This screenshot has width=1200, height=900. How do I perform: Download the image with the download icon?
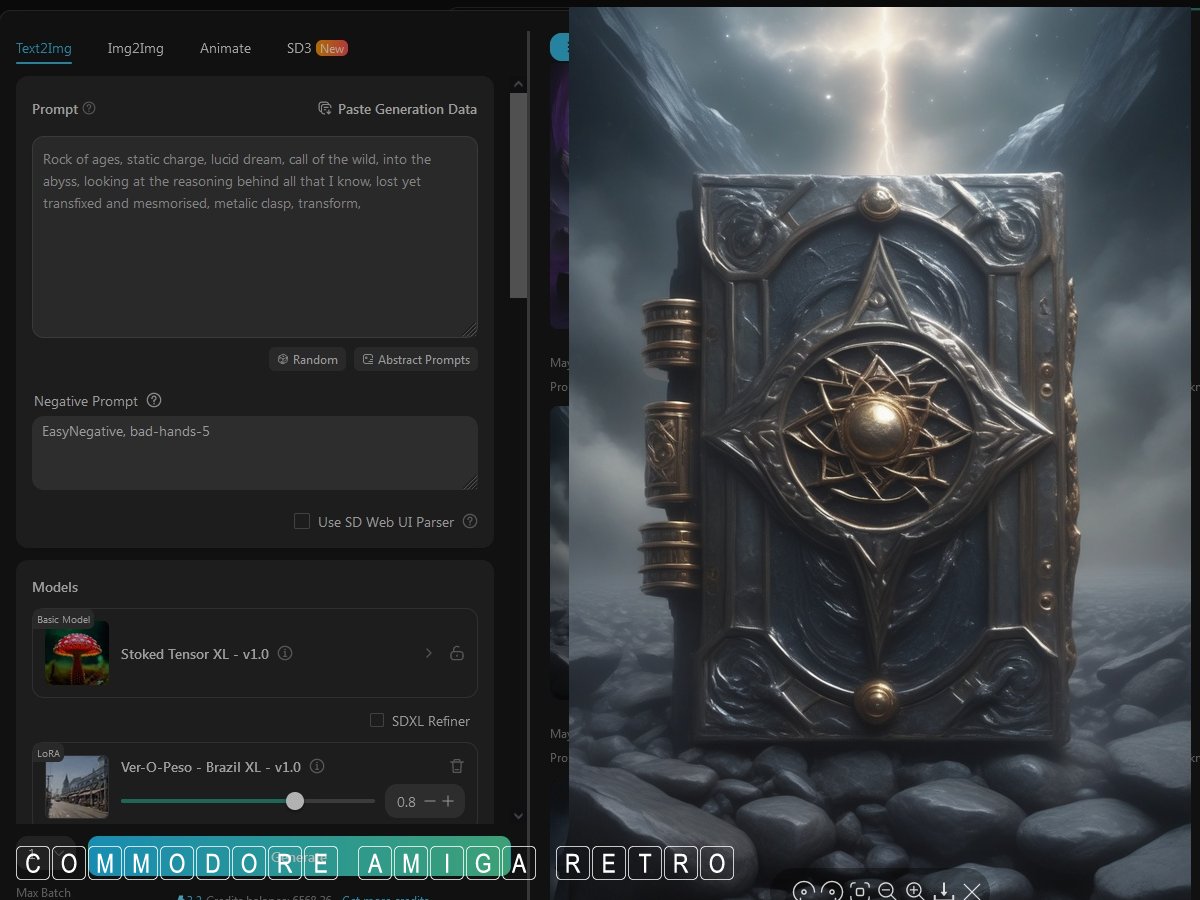[x=943, y=890]
